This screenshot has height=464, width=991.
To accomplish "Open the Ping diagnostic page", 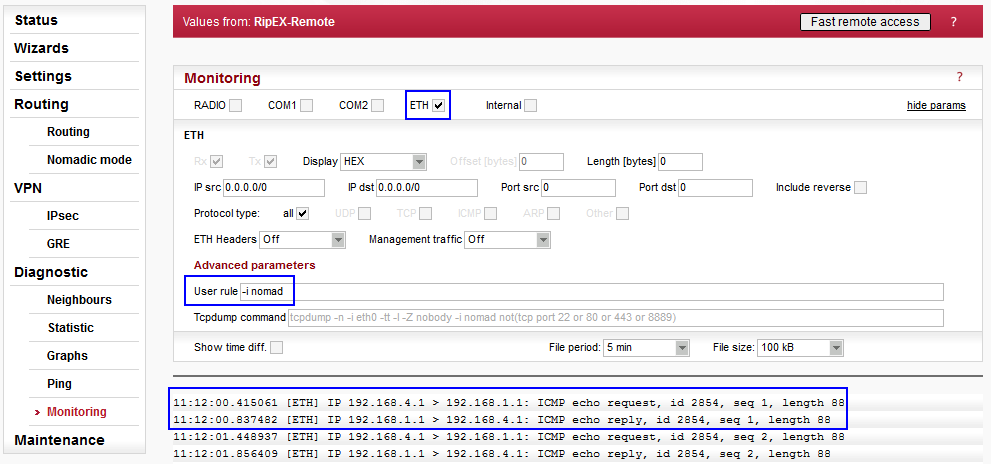I will [59, 384].
